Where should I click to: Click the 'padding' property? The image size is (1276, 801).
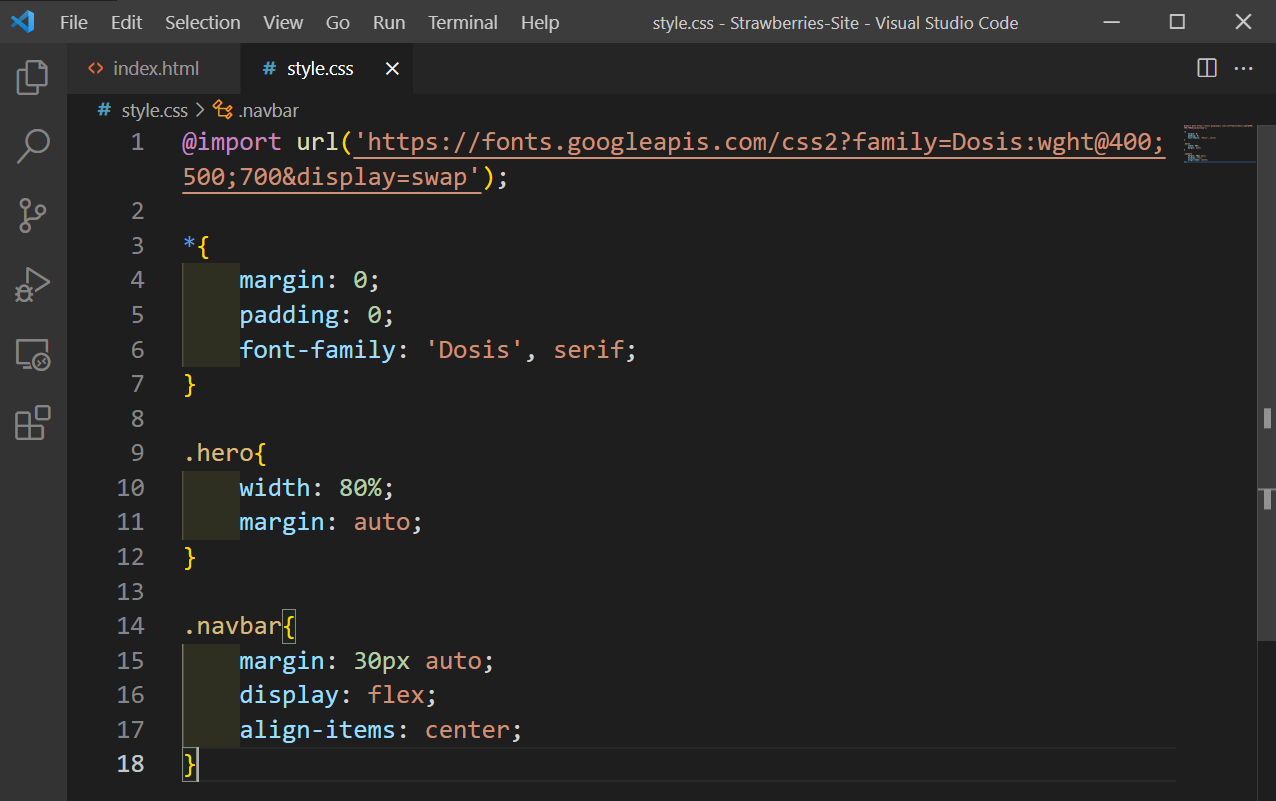(289, 315)
